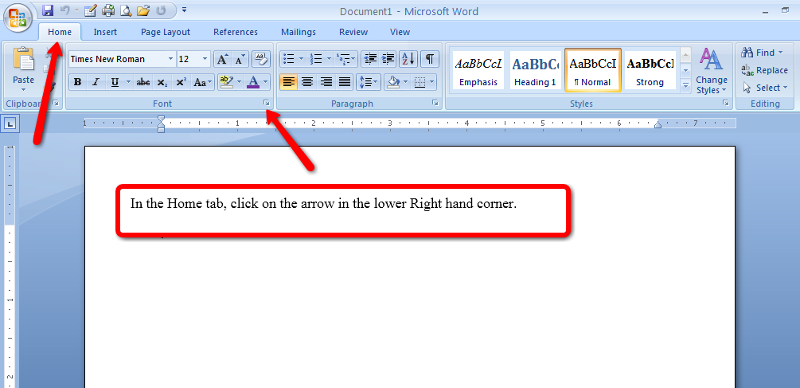800x388 pixels.
Task: Click the Redo icon in Quick Access
Action: tap(161, 10)
